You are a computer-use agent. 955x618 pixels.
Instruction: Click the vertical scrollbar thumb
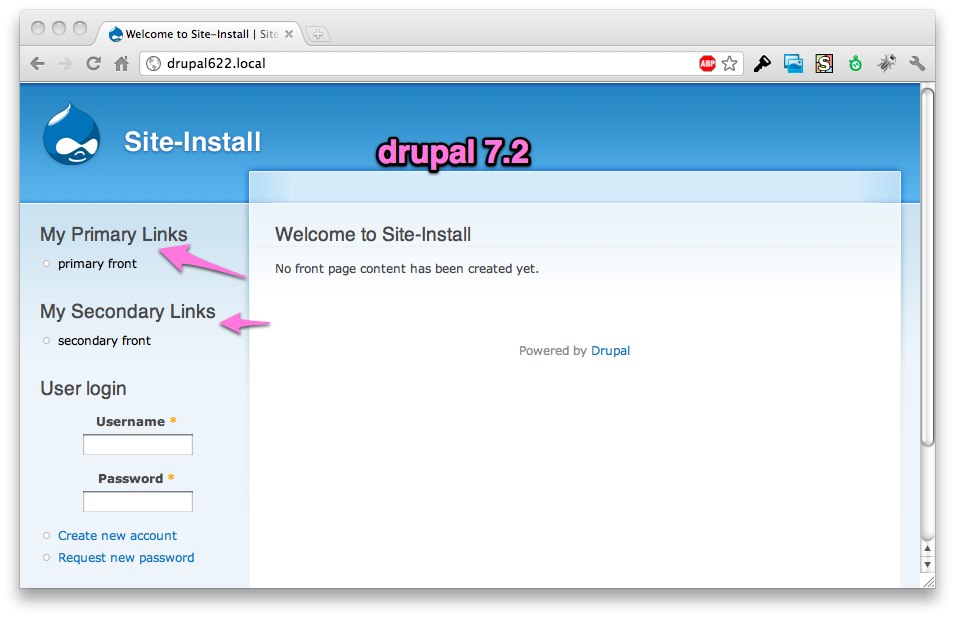click(x=927, y=268)
